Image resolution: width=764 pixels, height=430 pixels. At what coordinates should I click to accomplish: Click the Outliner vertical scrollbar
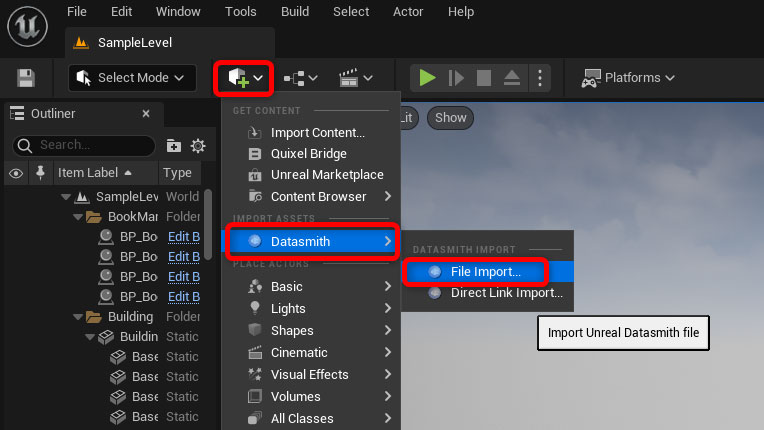pyautogui.click(x=208, y=225)
